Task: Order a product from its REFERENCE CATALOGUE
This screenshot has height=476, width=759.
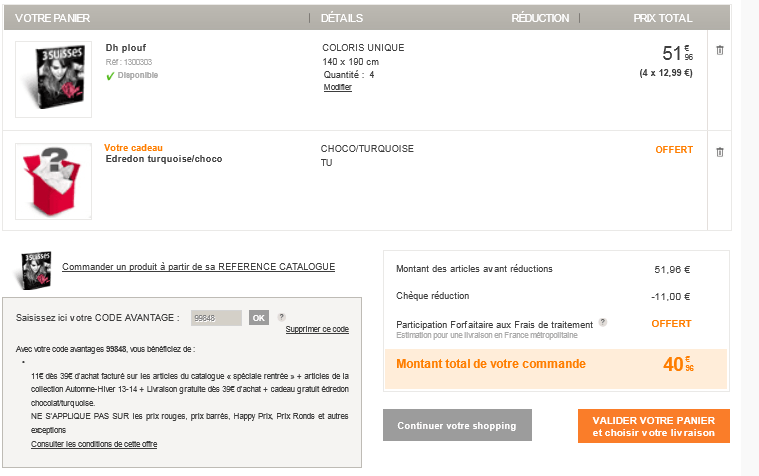Action: pyautogui.click(x=198, y=267)
